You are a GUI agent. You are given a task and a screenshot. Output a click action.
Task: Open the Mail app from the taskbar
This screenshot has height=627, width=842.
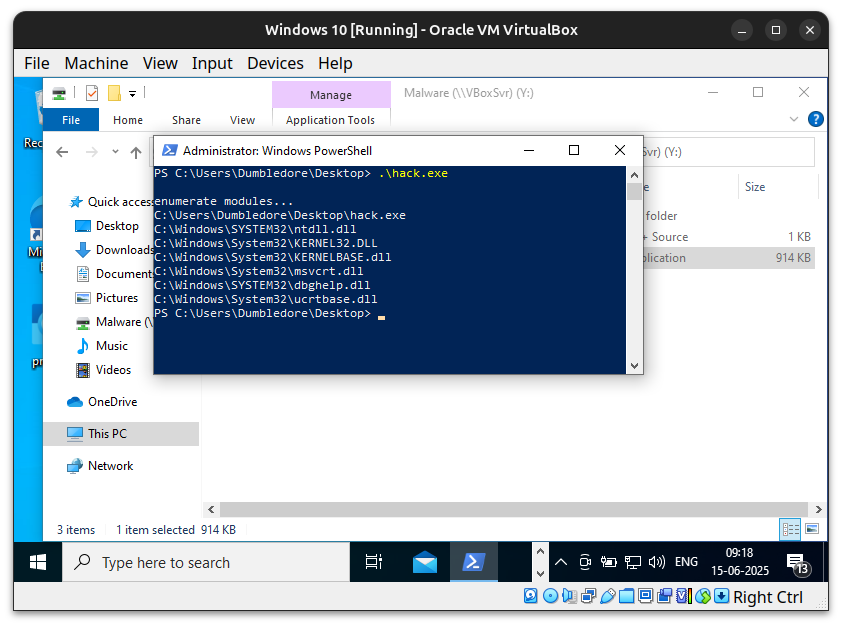point(425,562)
